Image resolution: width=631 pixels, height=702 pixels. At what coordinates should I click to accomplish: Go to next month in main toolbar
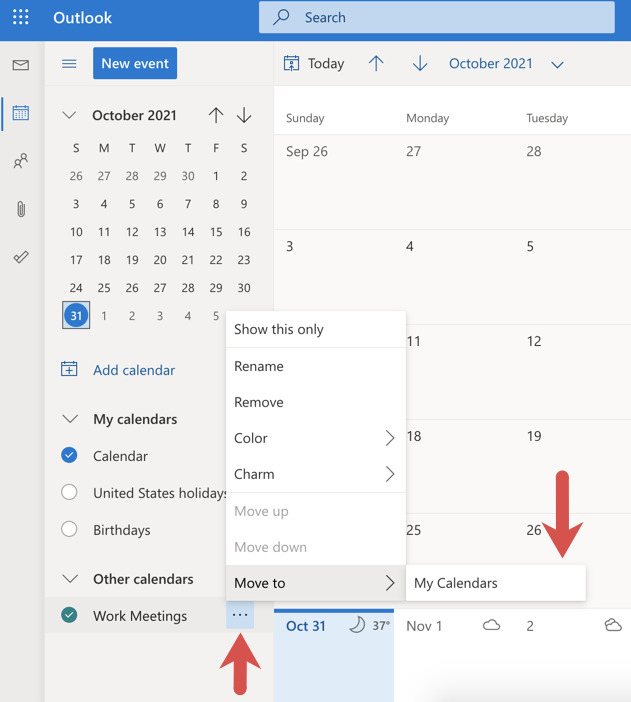(420, 63)
